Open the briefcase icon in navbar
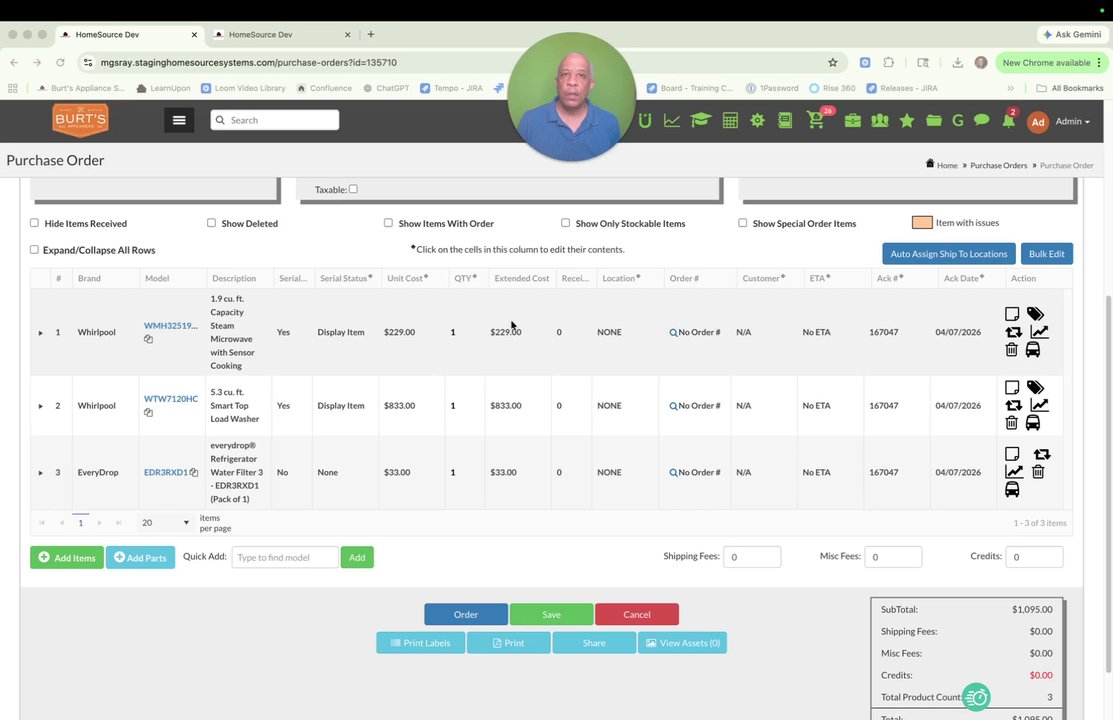 pyautogui.click(x=852, y=121)
